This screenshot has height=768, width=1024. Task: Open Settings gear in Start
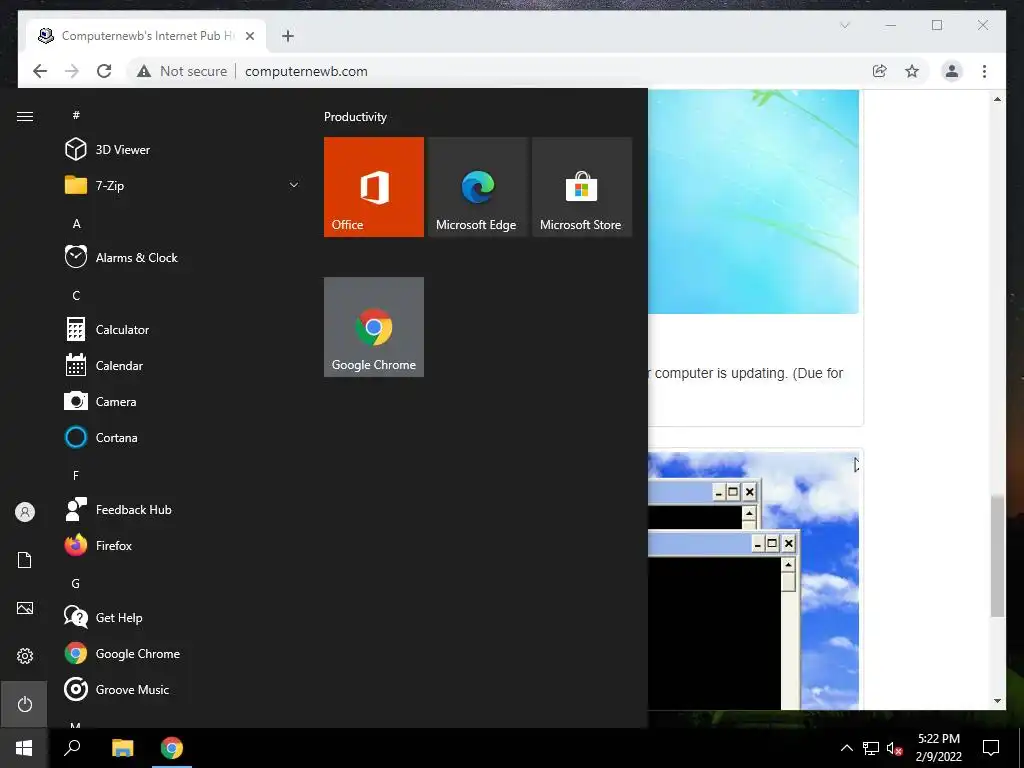(x=25, y=656)
